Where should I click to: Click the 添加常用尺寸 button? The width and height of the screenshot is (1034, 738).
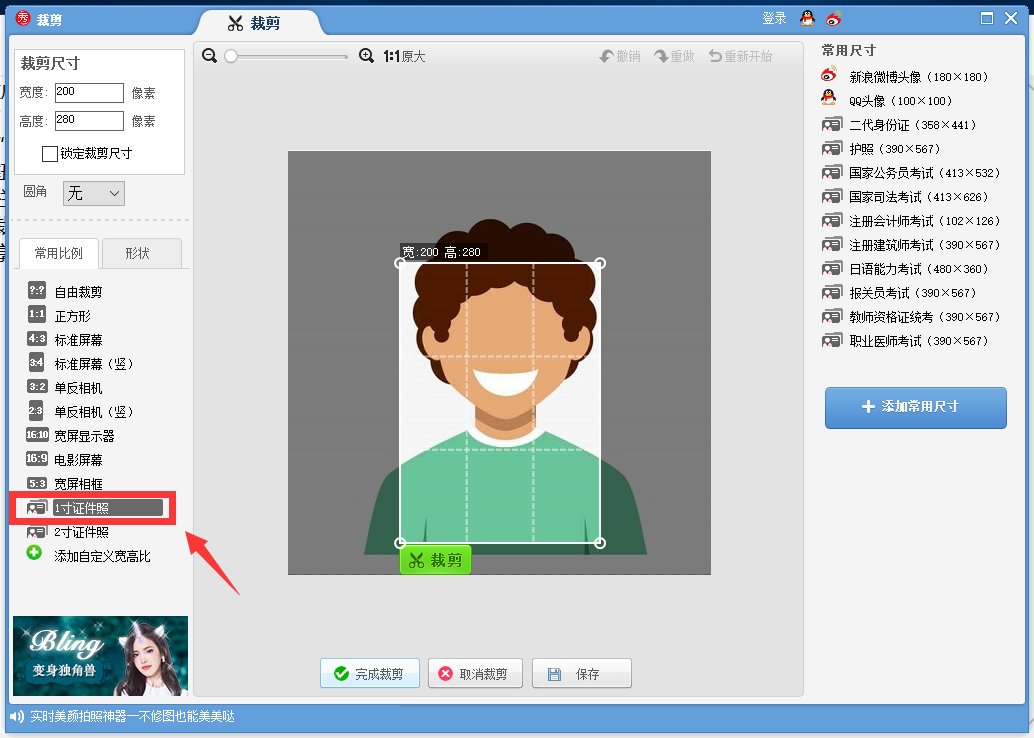(915, 407)
